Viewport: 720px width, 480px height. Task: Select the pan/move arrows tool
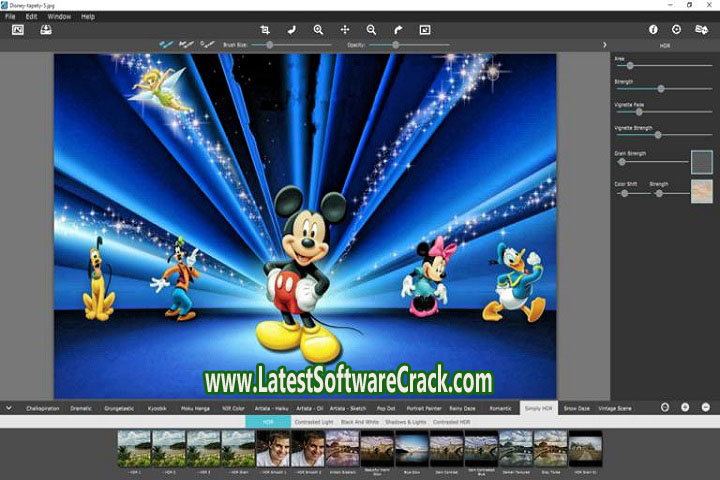pyautogui.click(x=345, y=30)
